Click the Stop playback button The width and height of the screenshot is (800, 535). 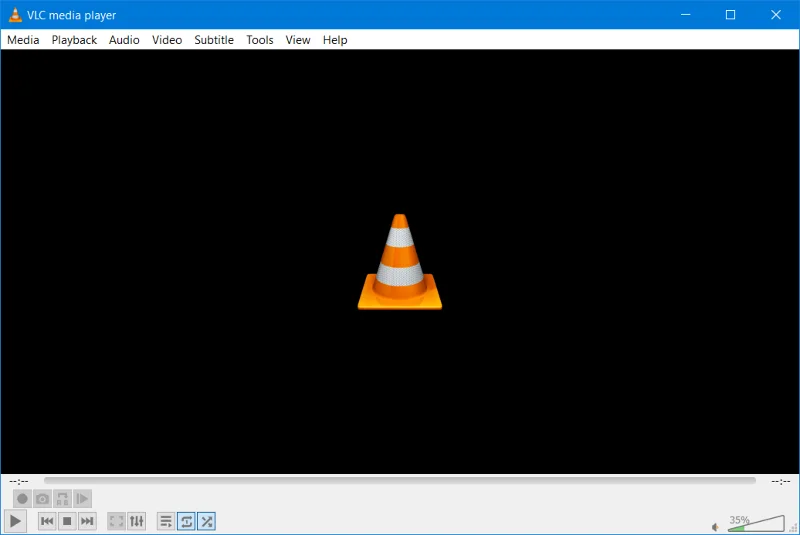point(67,521)
